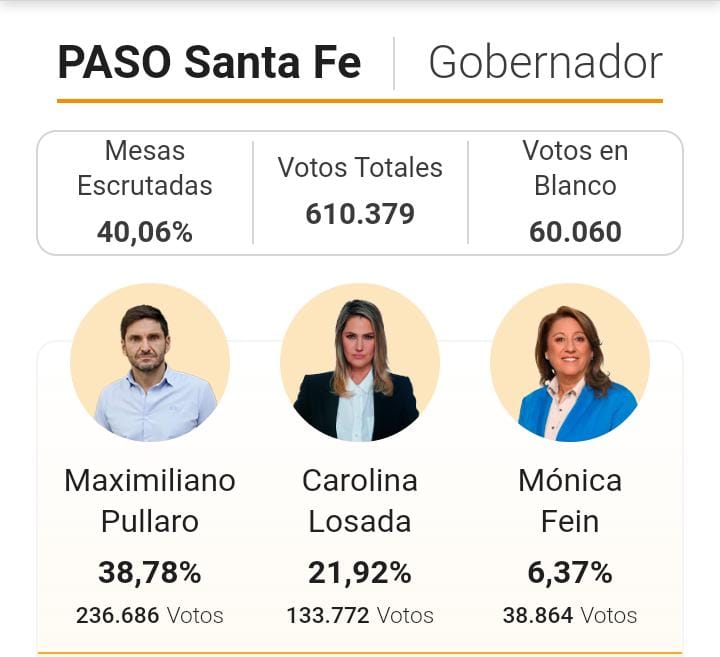This screenshot has height=657, width=720.
Task: Select the 60.060 blank votes figure
Action: [x=575, y=232]
